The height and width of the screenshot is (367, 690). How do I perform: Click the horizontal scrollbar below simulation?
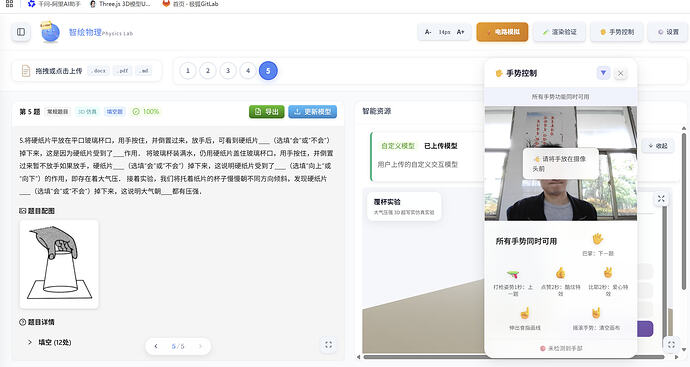(514, 357)
